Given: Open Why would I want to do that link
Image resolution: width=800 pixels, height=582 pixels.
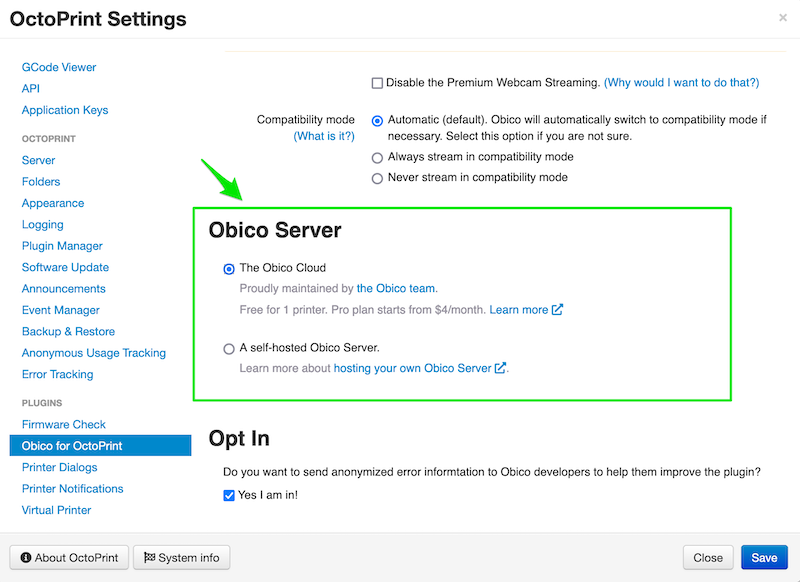Looking at the screenshot, I should (682, 83).
